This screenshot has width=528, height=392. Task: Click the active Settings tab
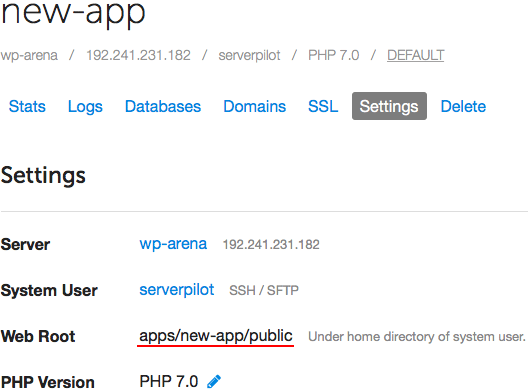[389, 106]
